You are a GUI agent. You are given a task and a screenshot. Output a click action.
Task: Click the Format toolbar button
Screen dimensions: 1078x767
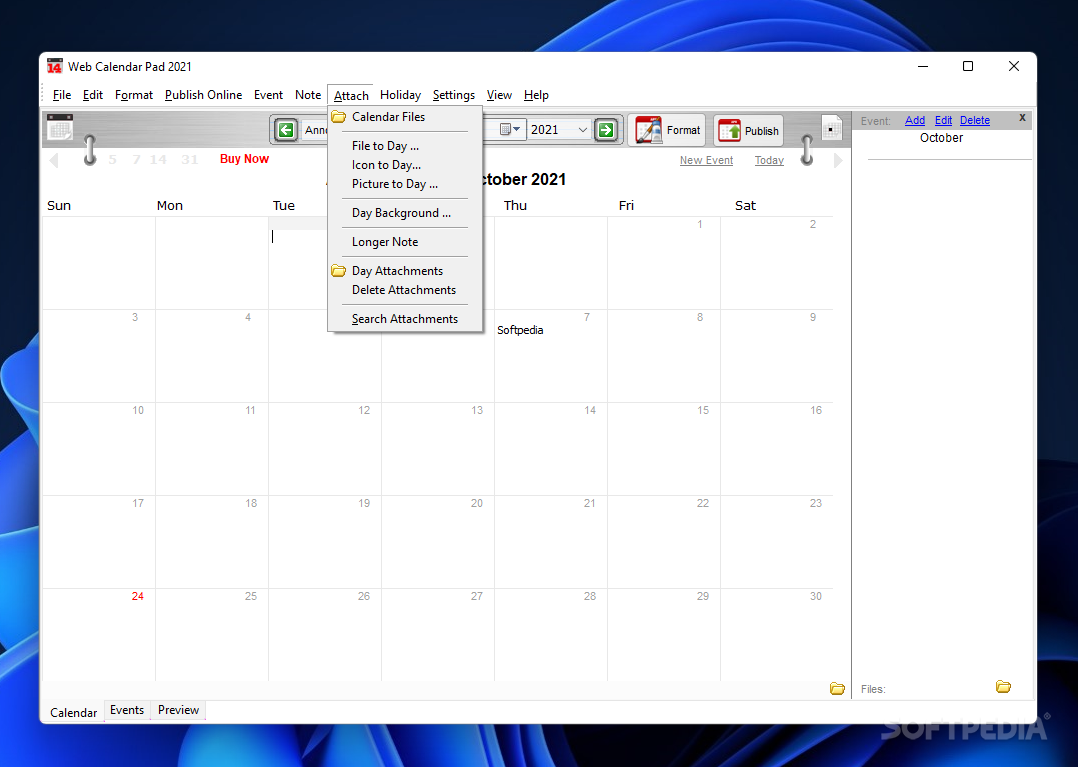[x=668, y=130]
